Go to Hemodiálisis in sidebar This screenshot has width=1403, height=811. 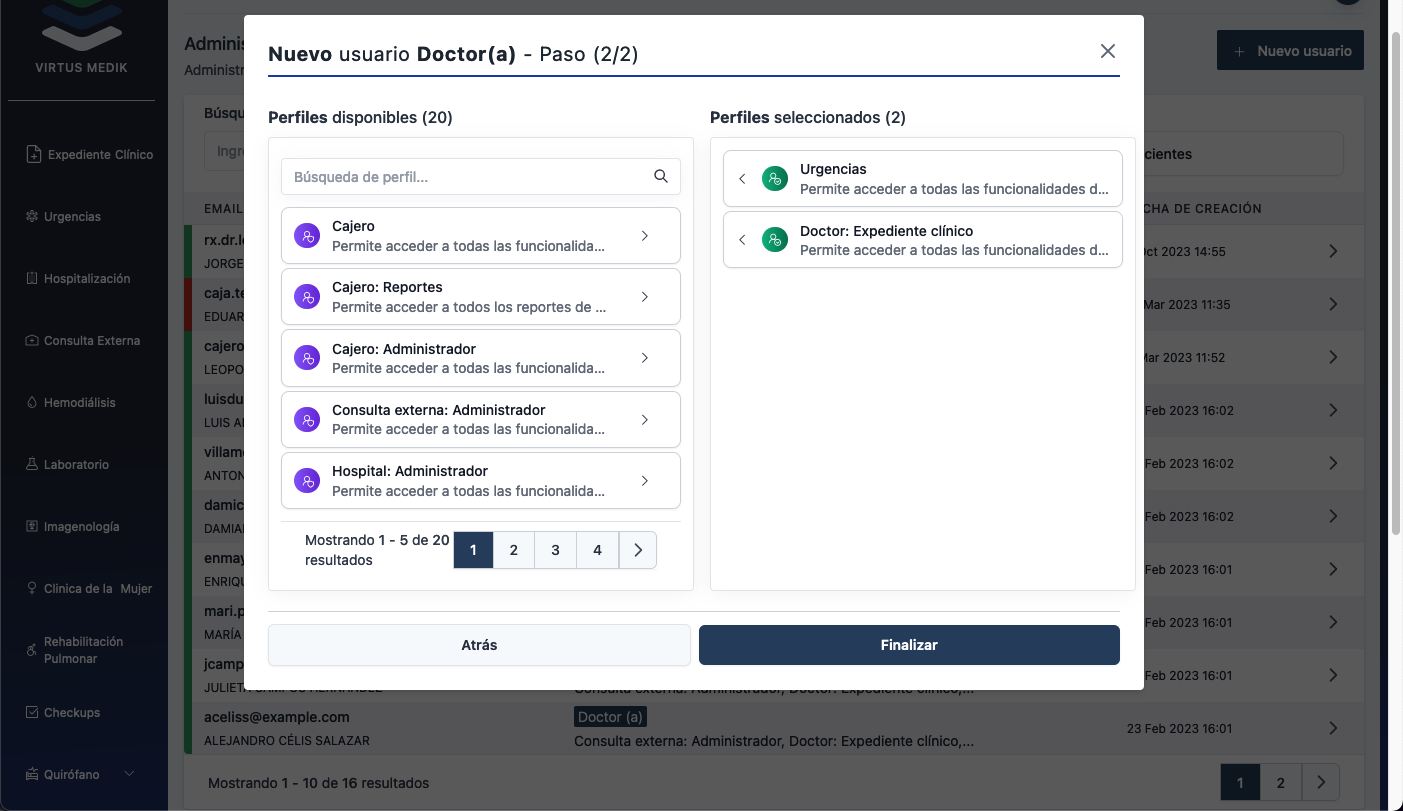[x=78, y=403]
